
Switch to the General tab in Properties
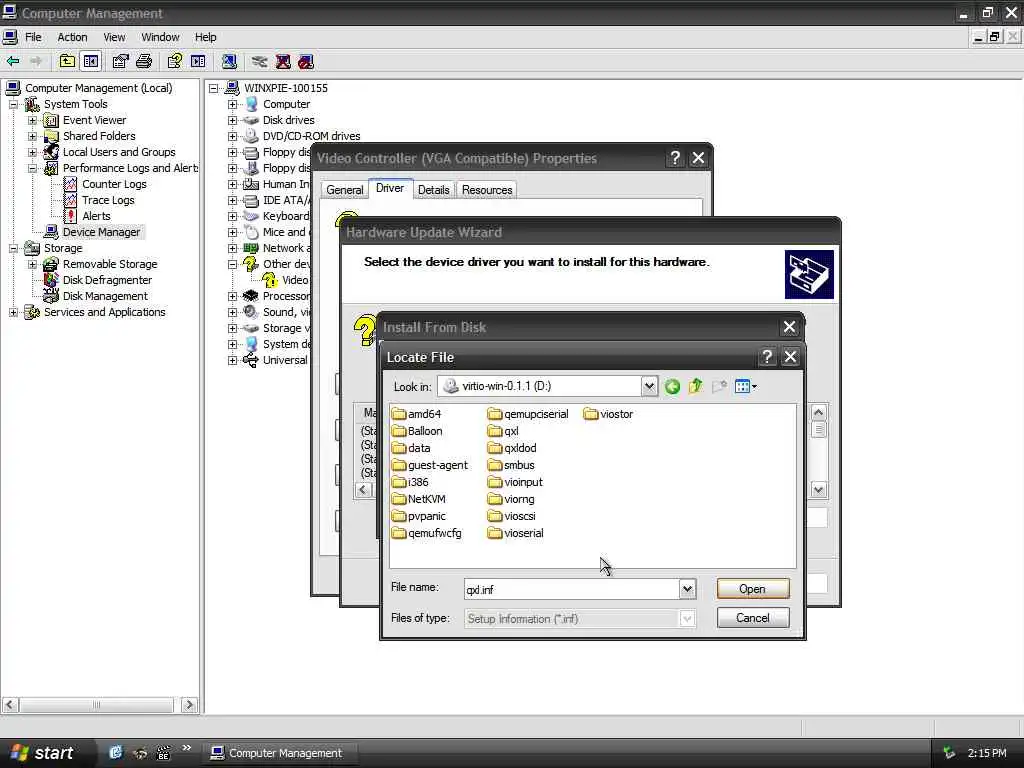click(344, 190)
